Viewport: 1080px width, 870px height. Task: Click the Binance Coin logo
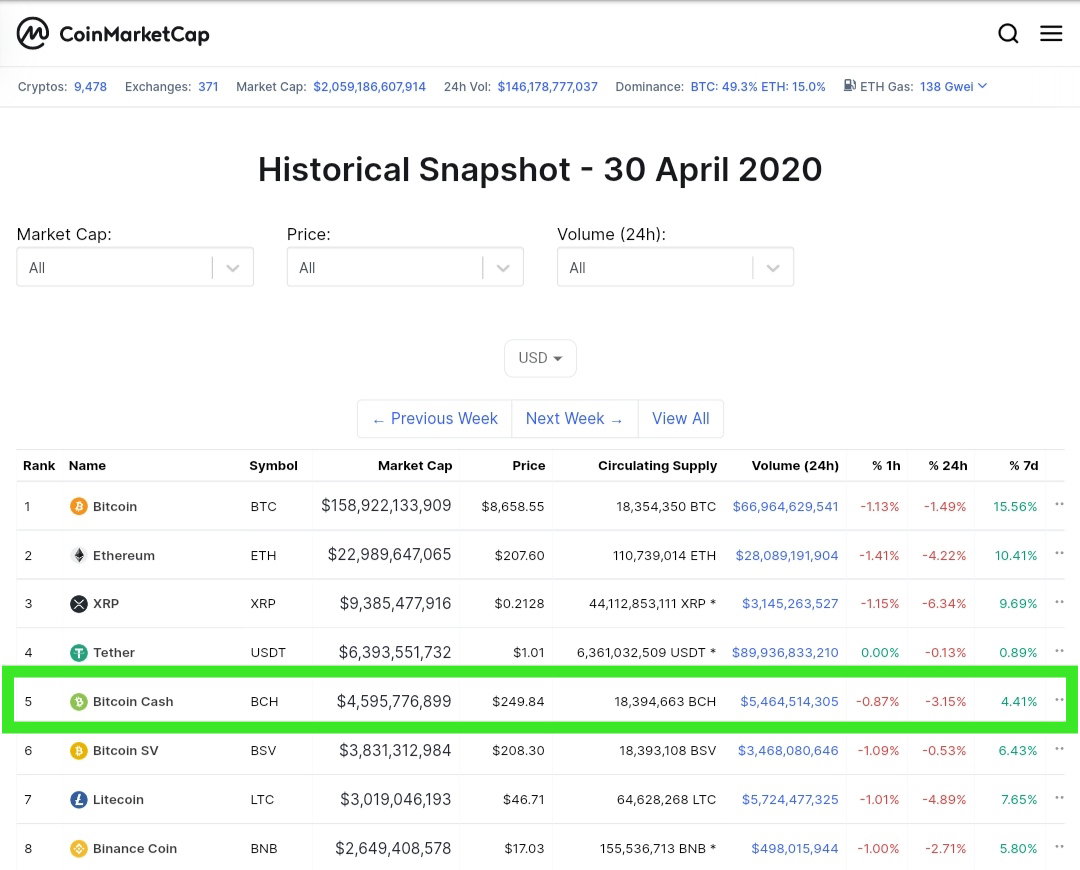tap(79, 849)
